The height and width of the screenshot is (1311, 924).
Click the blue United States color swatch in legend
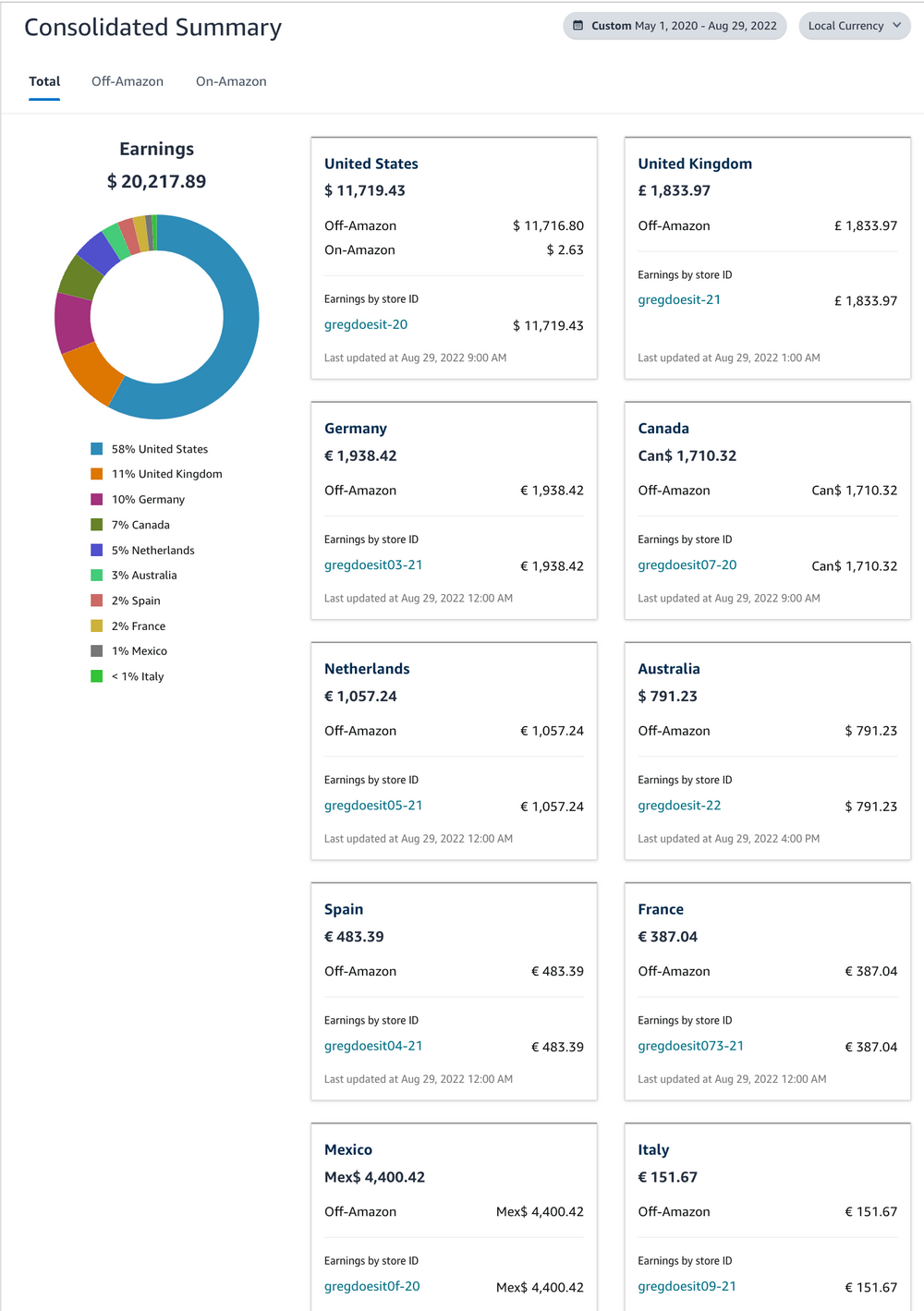pyautogui.click(x=95, y=448)
